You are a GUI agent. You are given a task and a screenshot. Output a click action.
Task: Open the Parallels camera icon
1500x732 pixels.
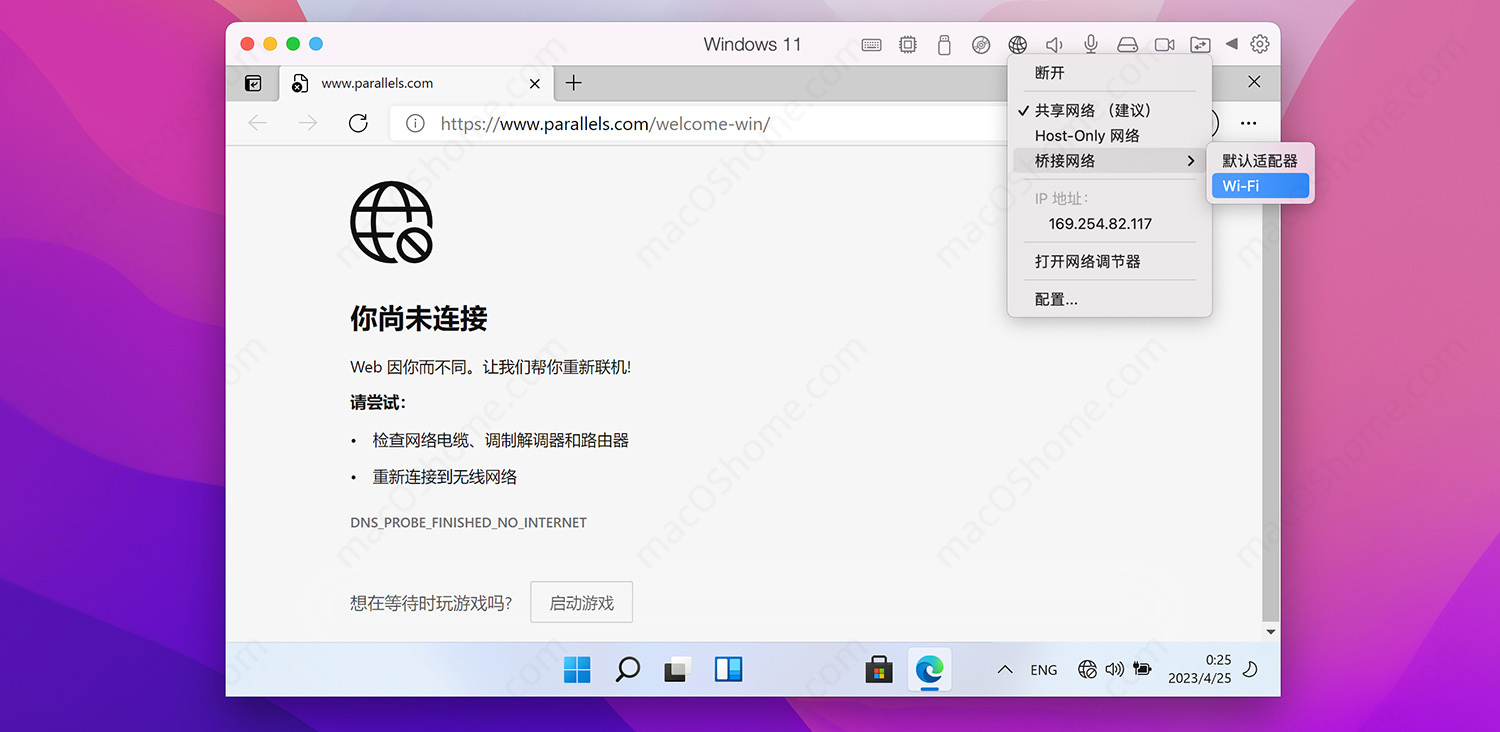(1163, 44)
